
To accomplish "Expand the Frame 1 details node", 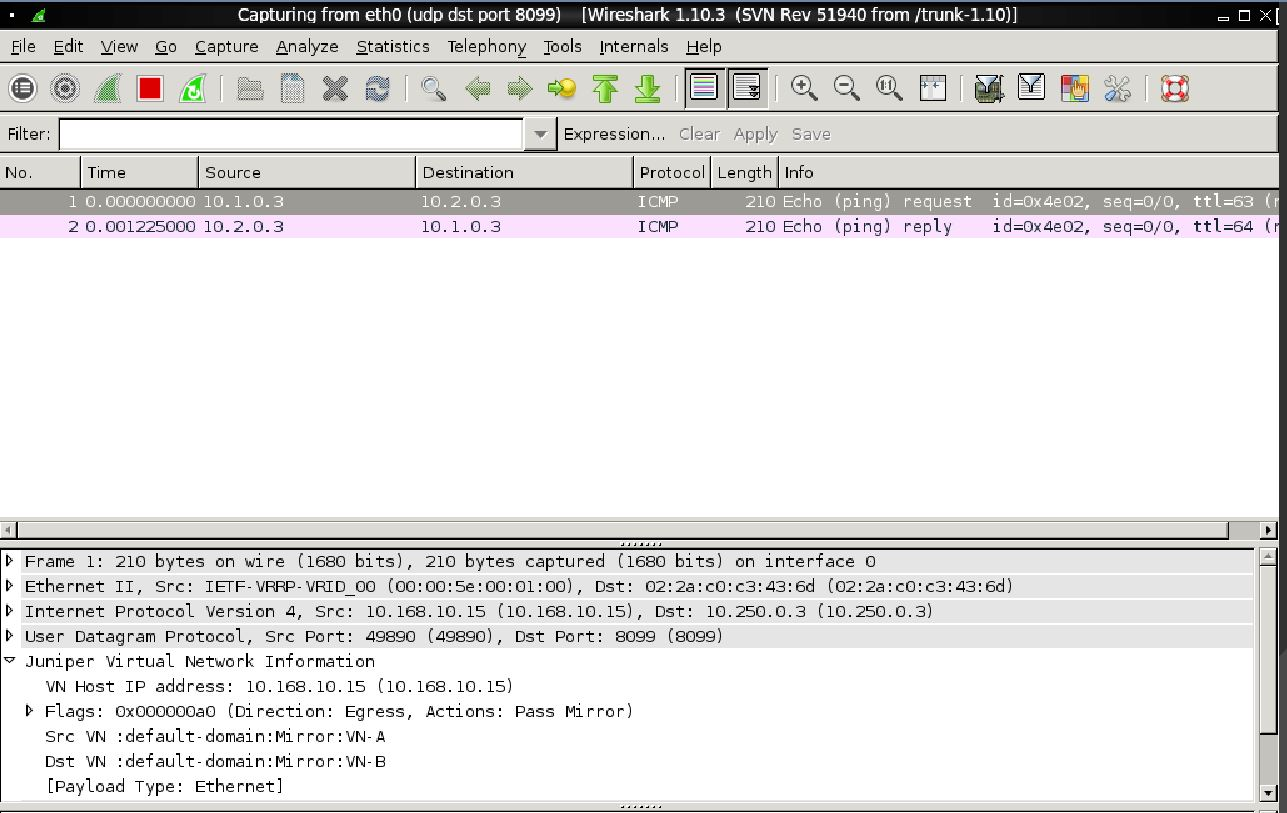I will 10,561.
